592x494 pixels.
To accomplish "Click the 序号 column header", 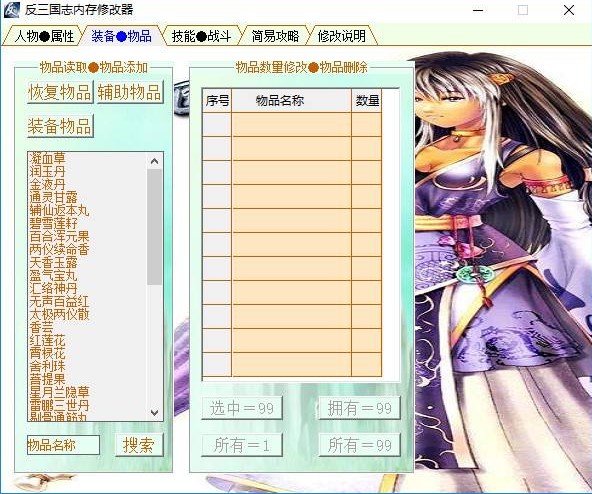I will pyautogui.click(x=217, y=100).
